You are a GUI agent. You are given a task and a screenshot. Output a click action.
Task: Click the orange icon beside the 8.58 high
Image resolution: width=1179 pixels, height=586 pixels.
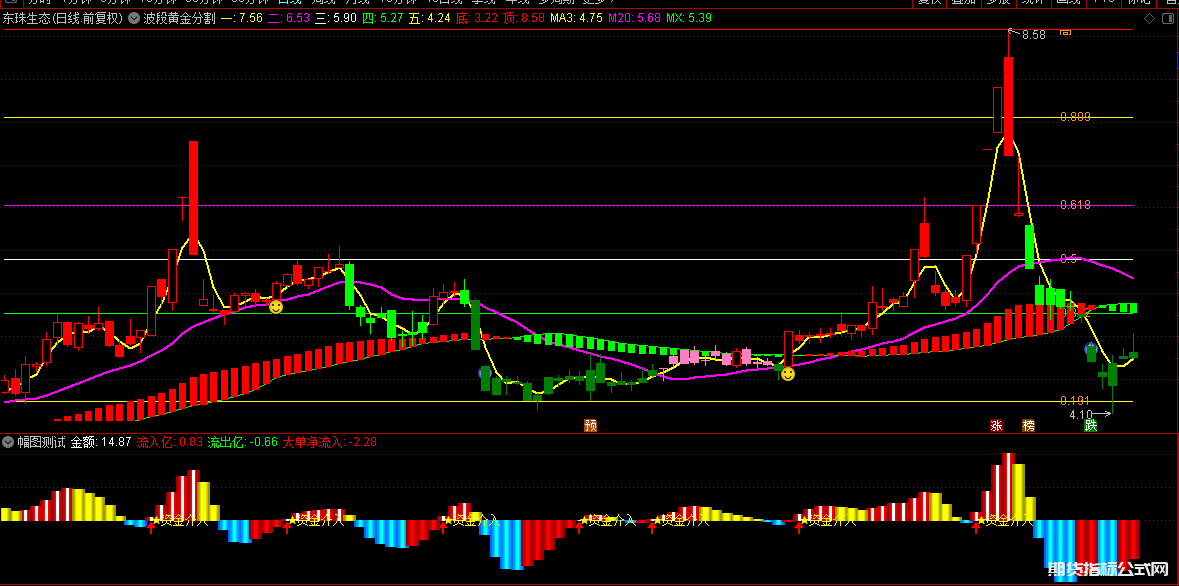[x=1065, y=33]
